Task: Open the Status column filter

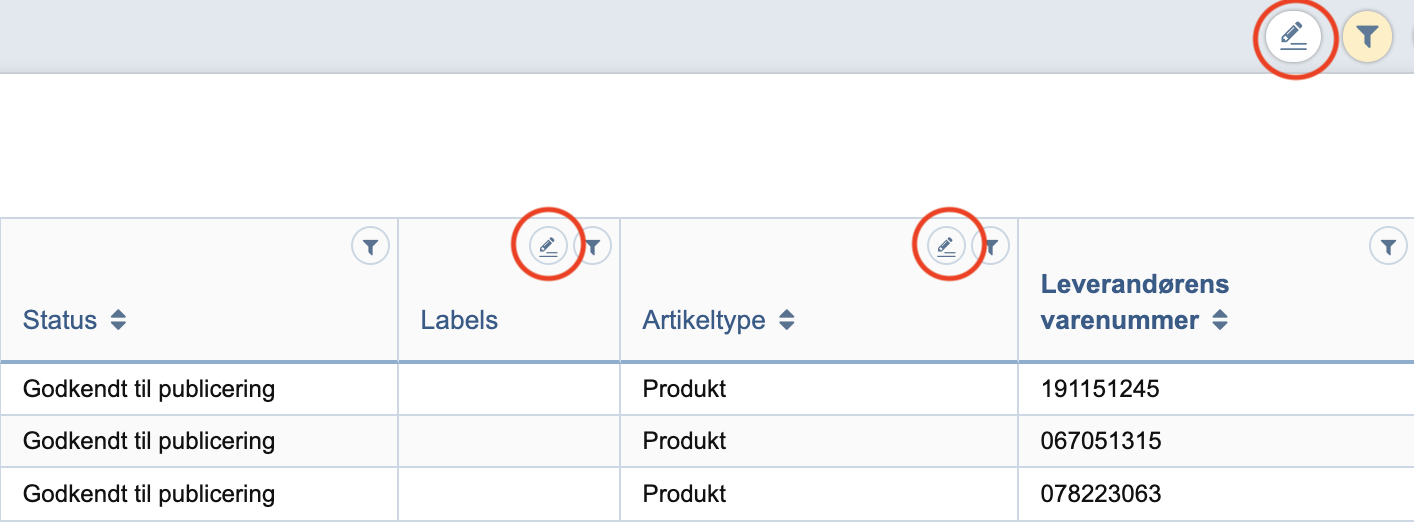Action: point(370,245)
